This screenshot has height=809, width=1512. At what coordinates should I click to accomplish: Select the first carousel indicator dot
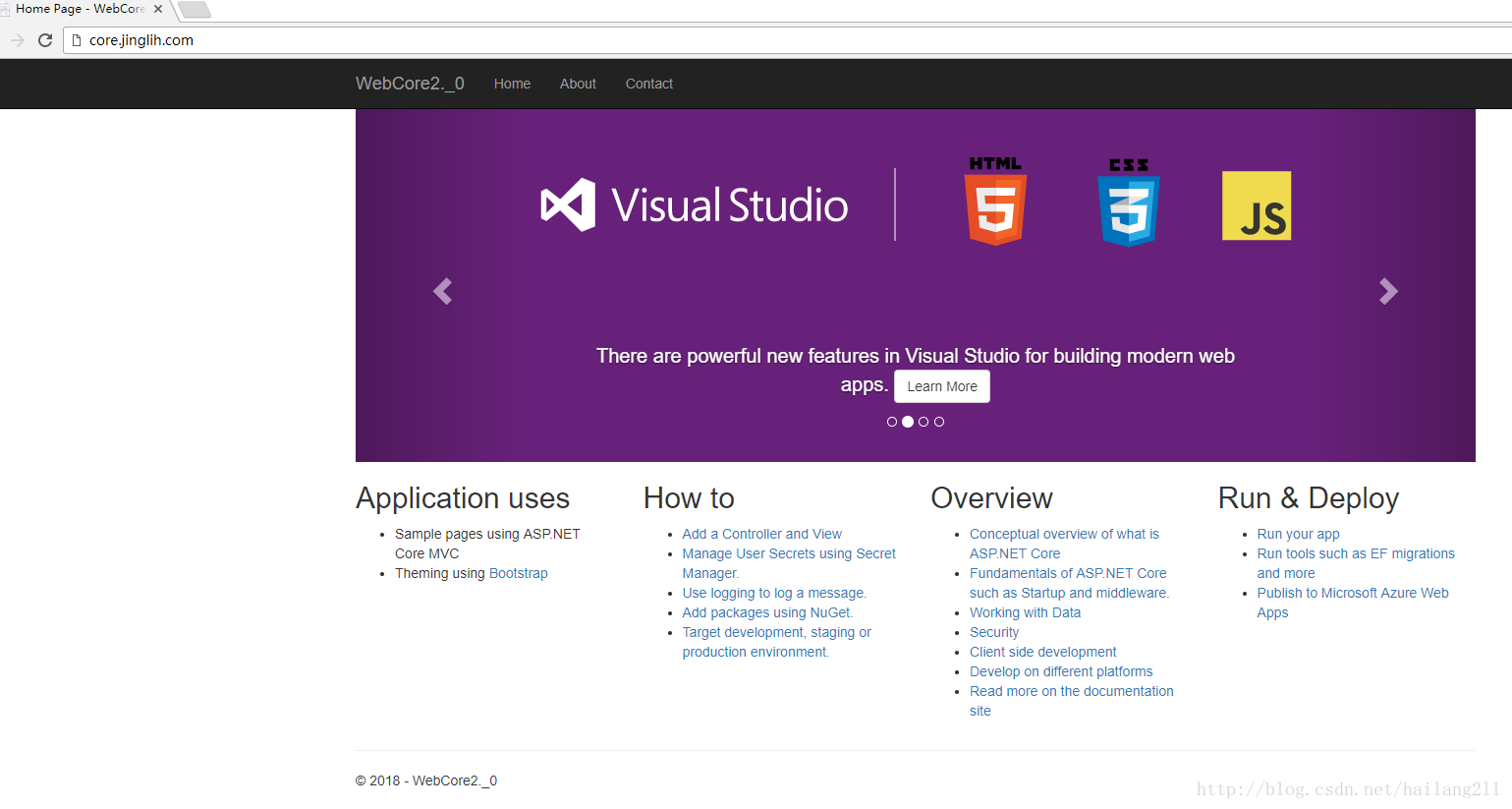pyautogui.click(x=892, y=422)
